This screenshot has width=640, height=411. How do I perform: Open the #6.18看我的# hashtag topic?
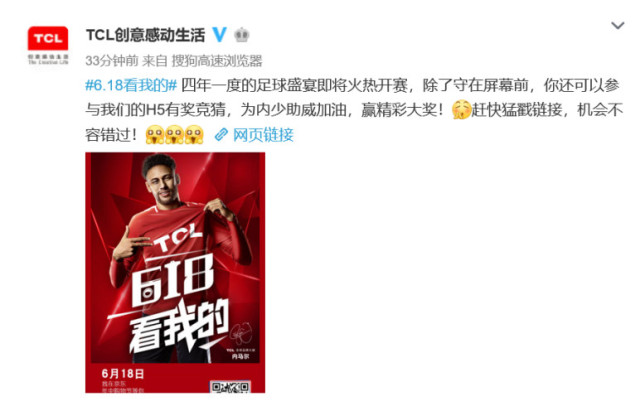pos(131,85)
